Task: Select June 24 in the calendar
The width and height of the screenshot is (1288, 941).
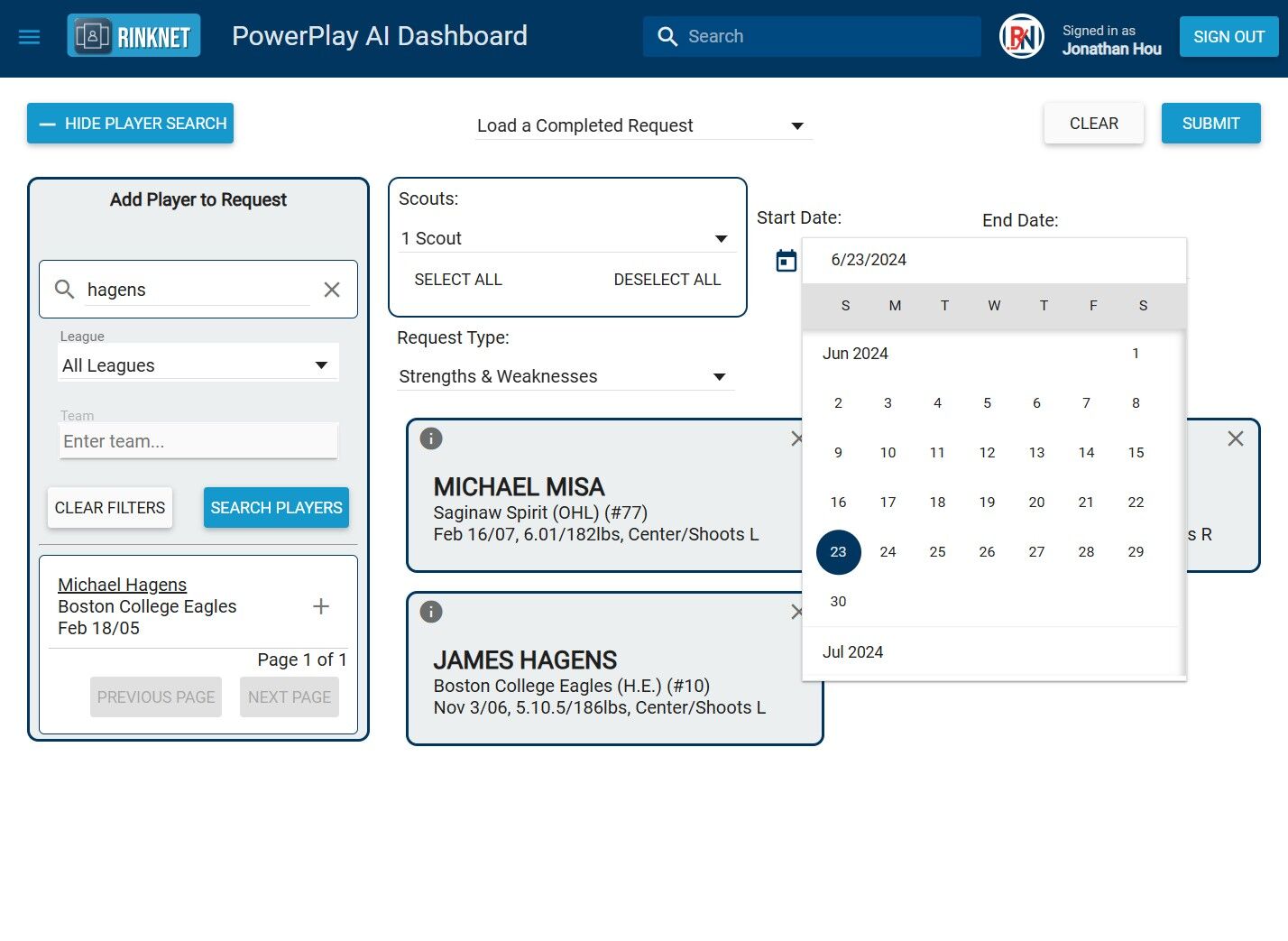Action: [x=888, y=552]
